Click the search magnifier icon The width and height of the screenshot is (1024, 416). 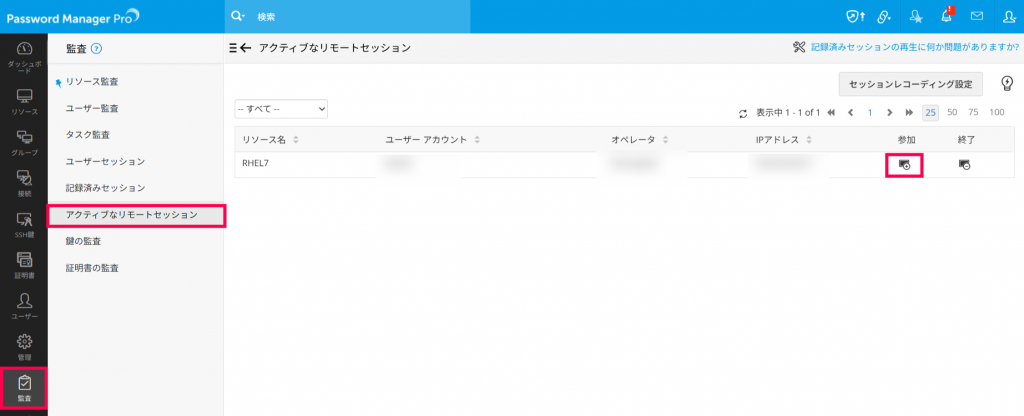coord(238,16)
